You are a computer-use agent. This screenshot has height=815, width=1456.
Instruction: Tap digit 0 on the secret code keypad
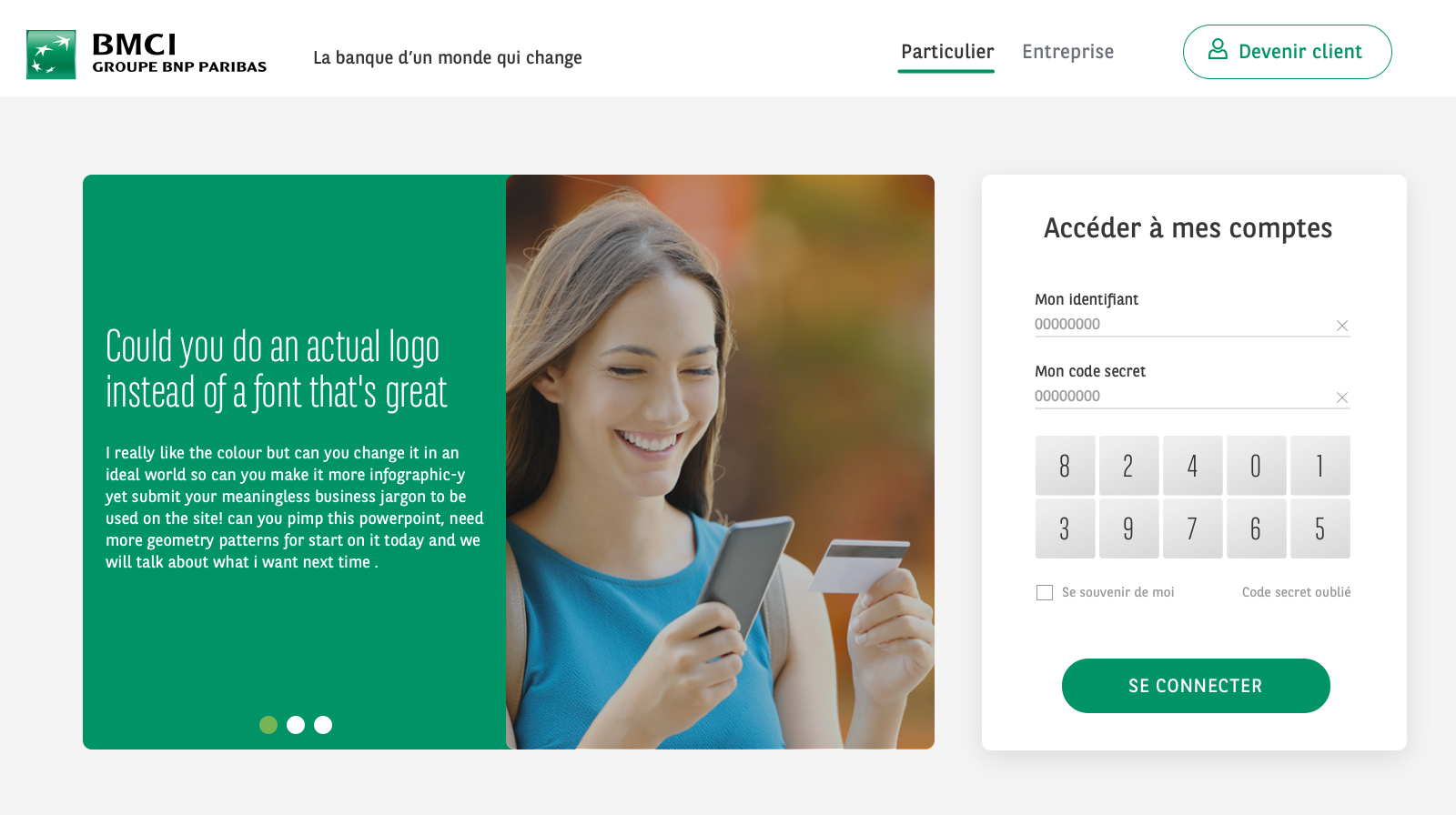tap(1256, 466)
